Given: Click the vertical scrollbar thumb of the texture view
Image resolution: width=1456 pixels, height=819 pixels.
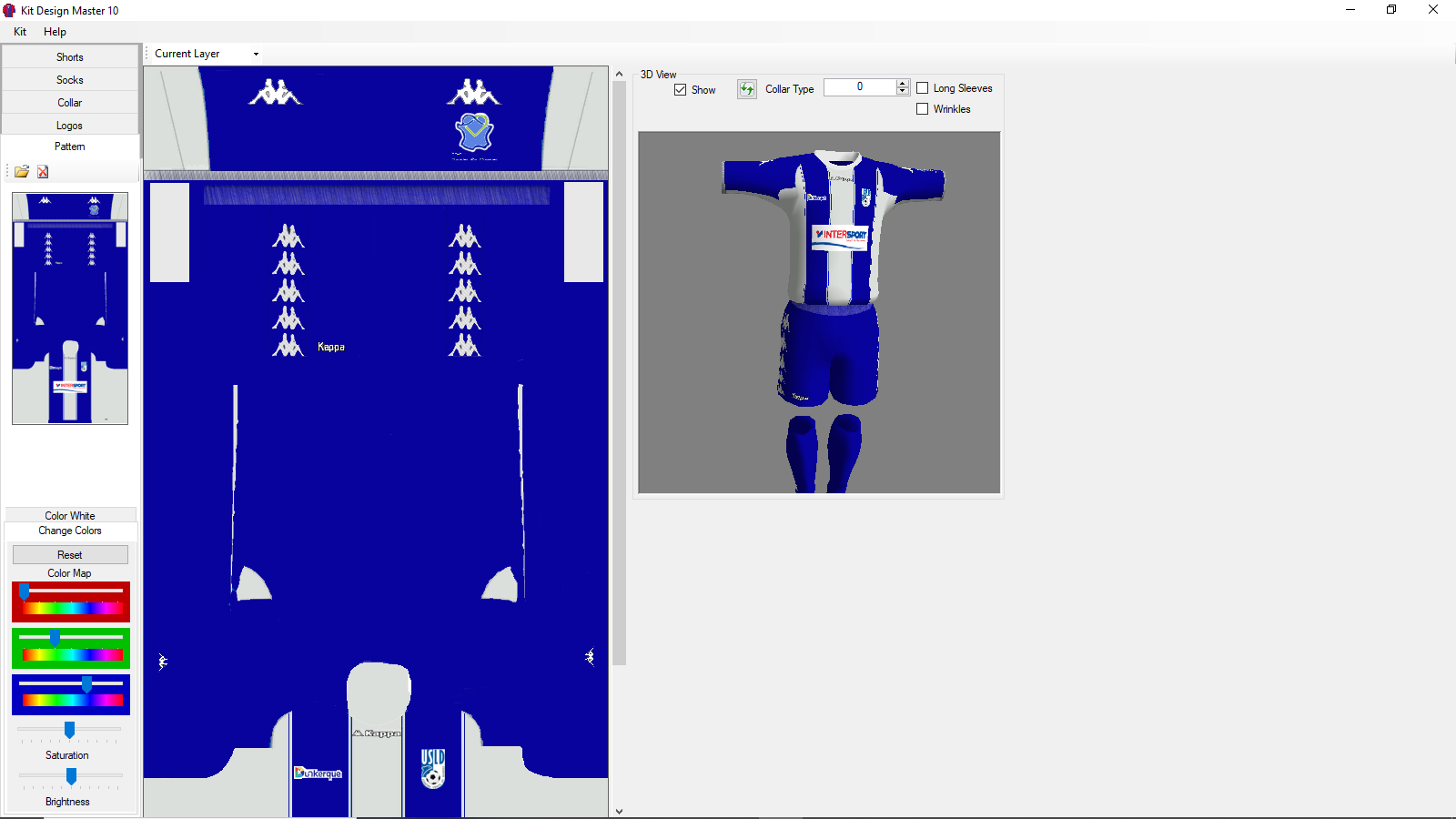Looking at the screenshot, I should 620,373.
